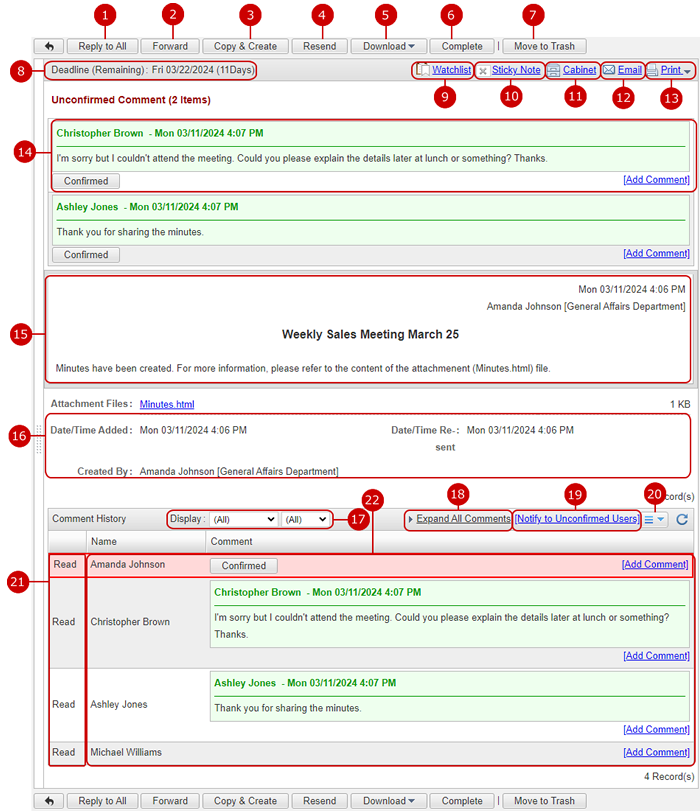Open the bottom Download dropdown

tap(389, 801)
